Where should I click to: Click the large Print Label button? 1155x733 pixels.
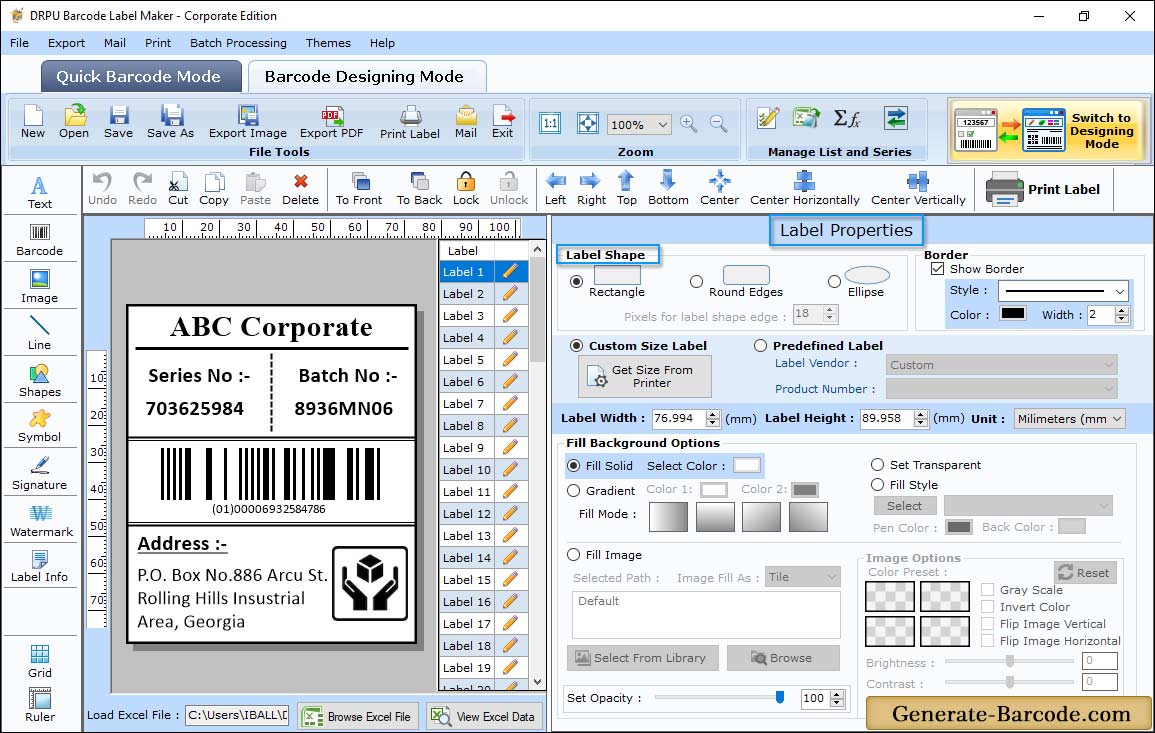(1044, 189)
